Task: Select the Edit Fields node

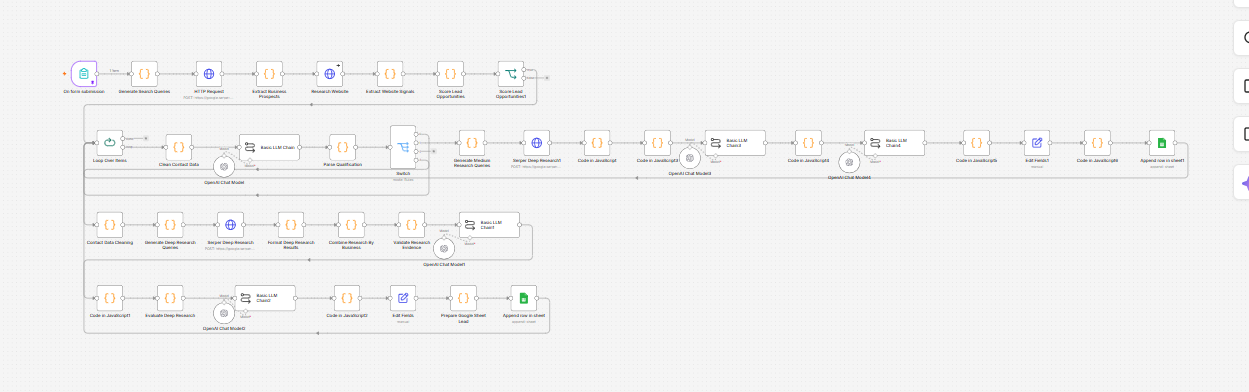Action: point(403,298)
